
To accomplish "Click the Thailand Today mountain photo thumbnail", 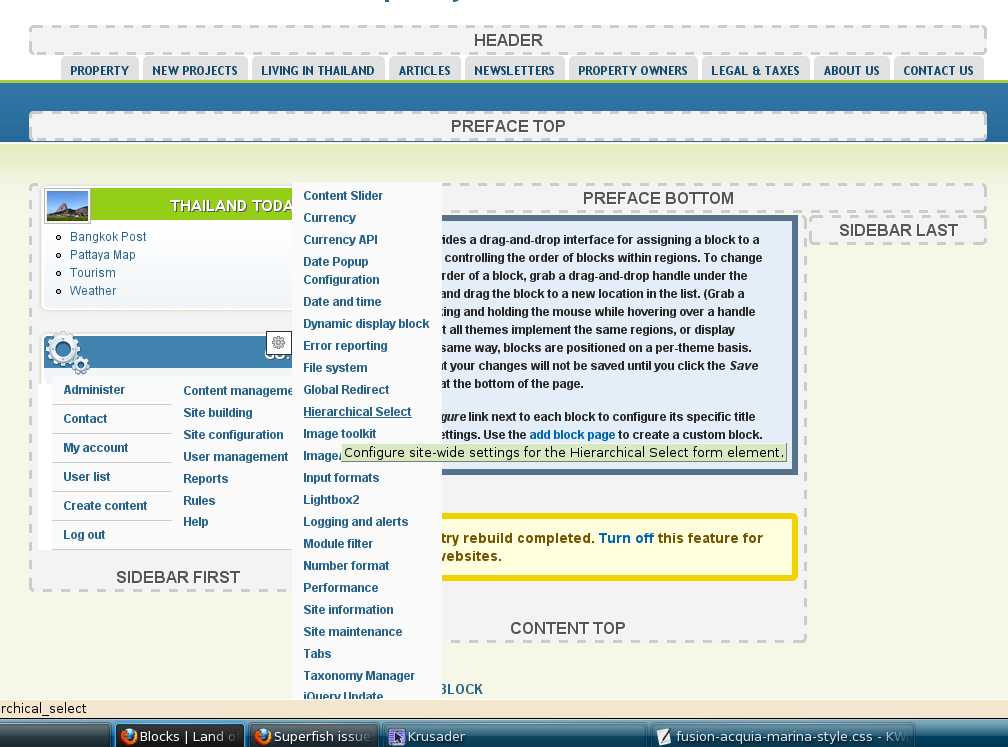I will [x=67, y=204].
